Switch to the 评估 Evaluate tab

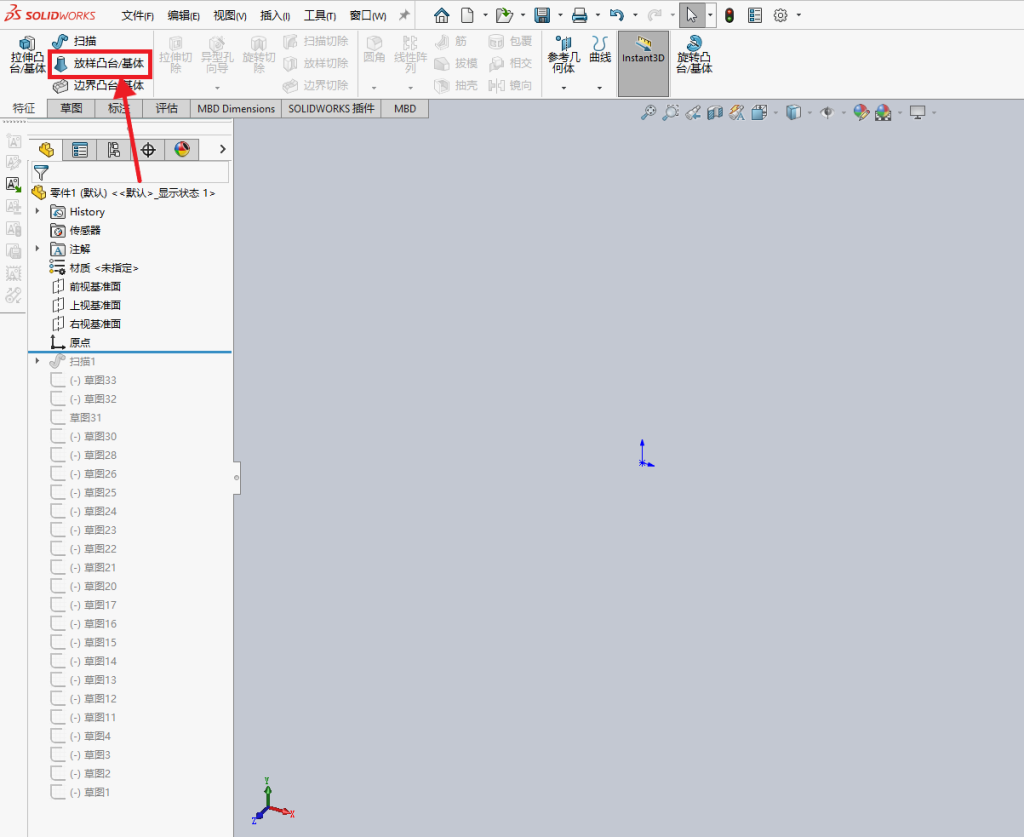(x=167, y=108)
